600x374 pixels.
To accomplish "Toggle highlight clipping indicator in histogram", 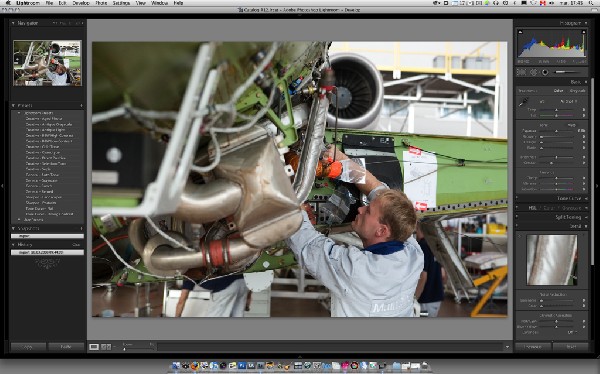I will (x=584, y=32).
